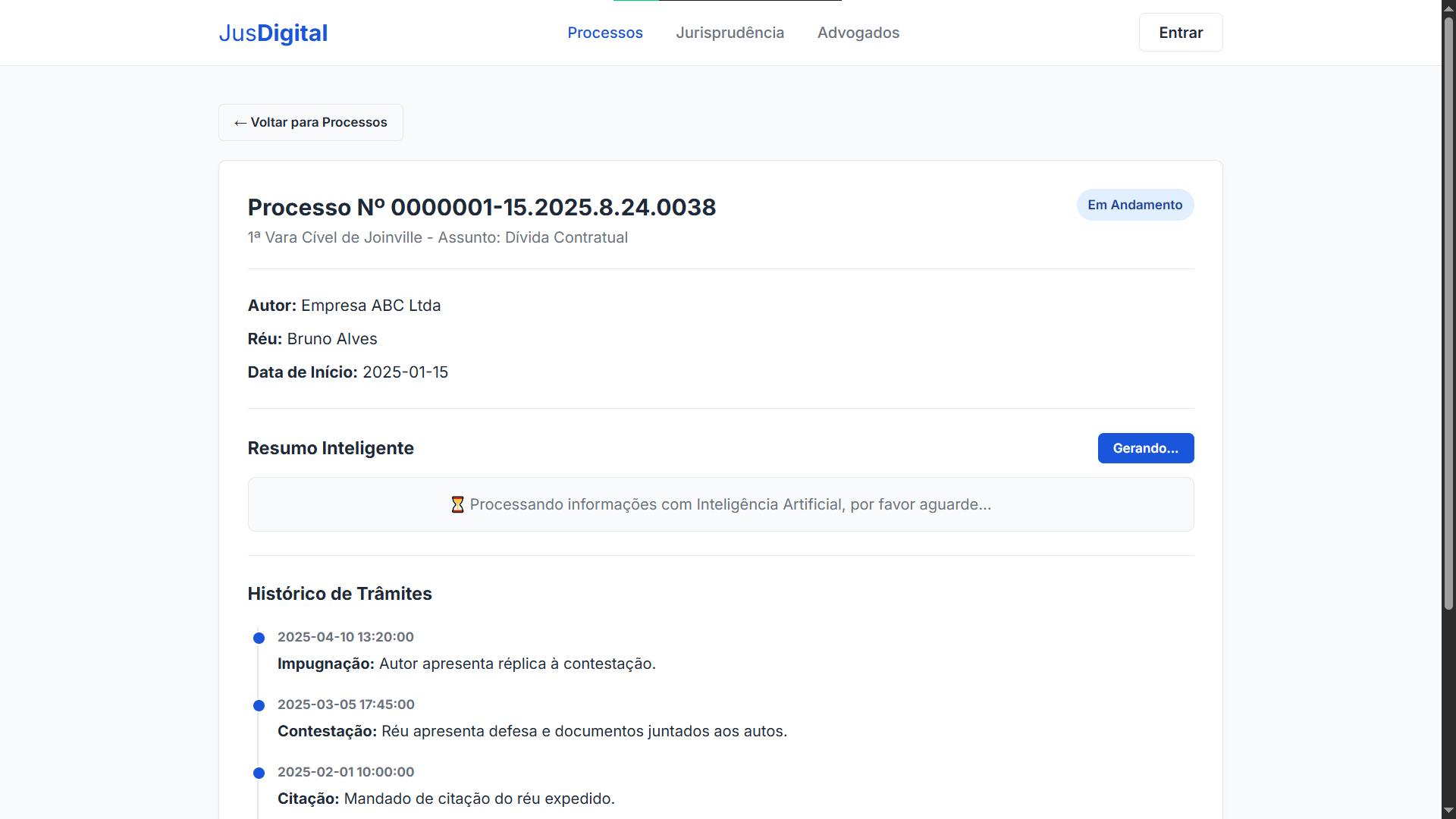Open the Jurisprudência nav item
The image size is (1456, 819).
[x=730, y=33]
